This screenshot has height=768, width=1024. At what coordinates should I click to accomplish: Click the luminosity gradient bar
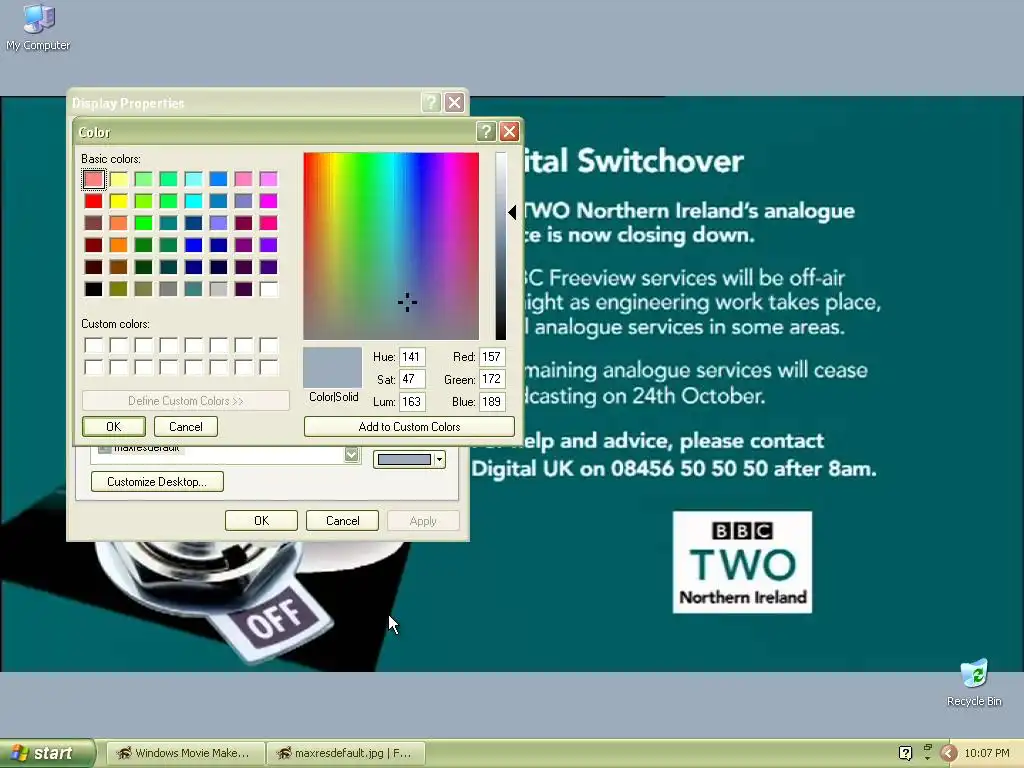500,246
